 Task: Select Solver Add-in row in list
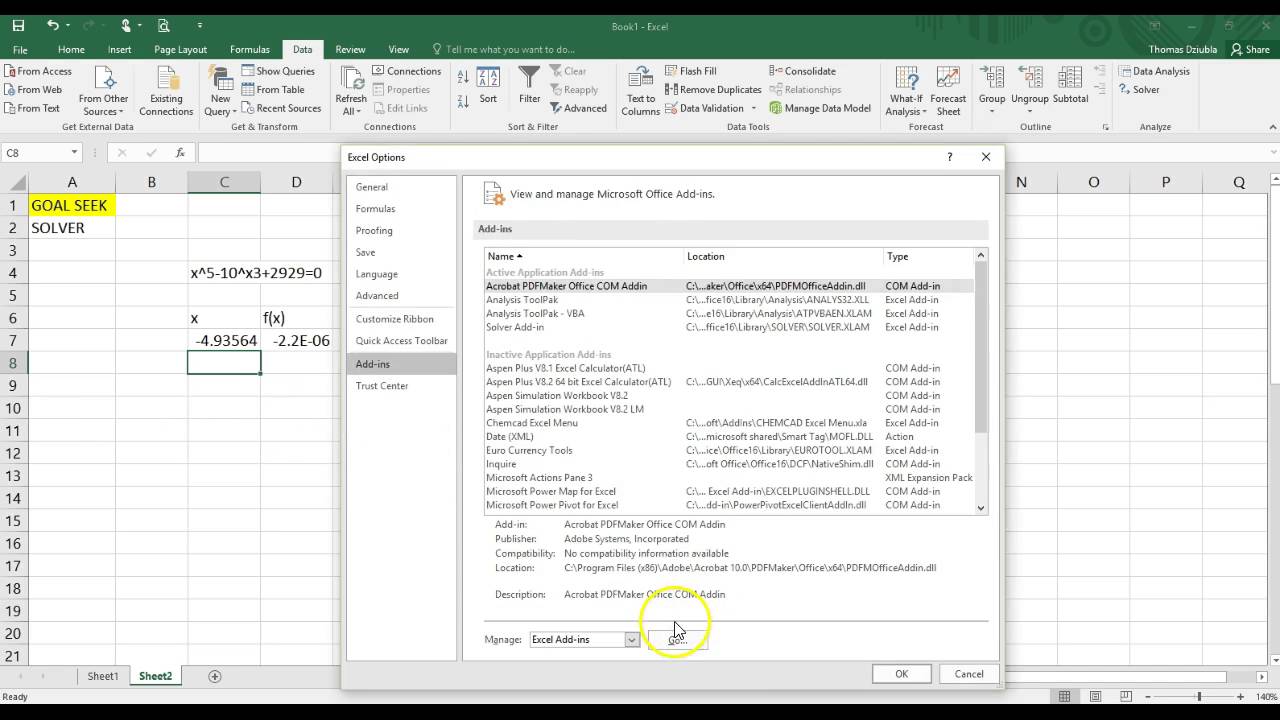tap(728, 327)
